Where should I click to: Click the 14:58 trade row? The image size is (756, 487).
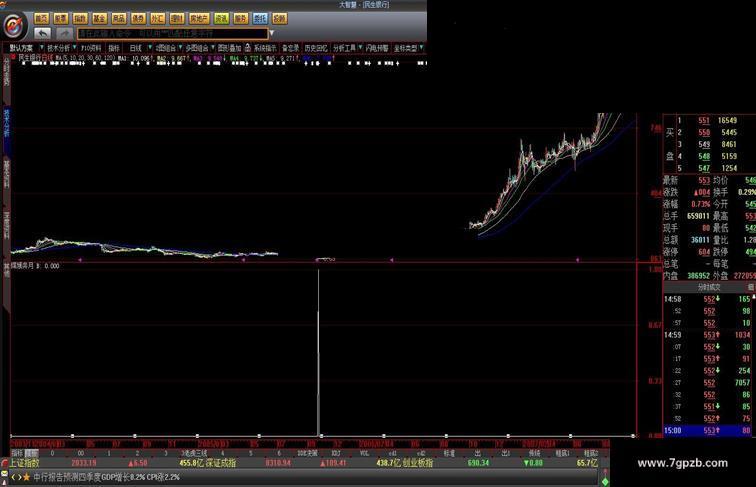click(x=709, y=299)
